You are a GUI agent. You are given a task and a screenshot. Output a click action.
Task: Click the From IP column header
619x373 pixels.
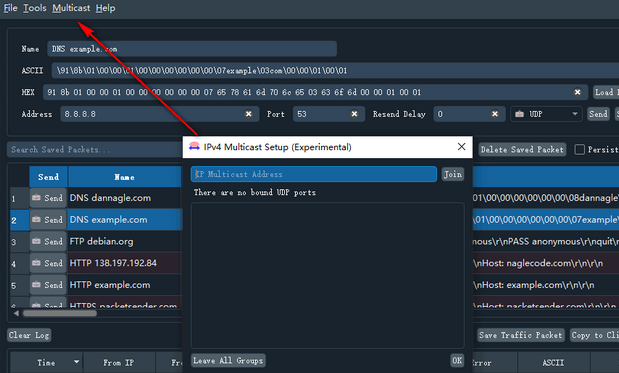(119, 363)
